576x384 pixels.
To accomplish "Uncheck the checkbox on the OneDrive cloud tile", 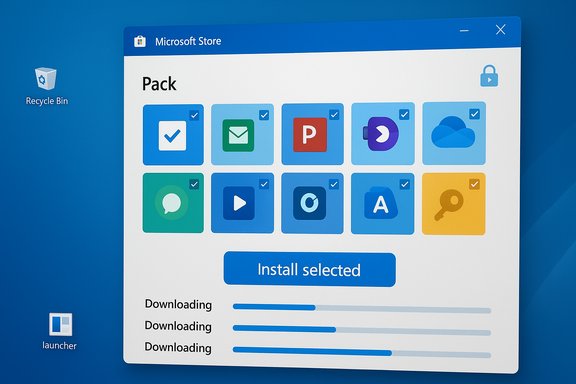I will coord(475,114).
